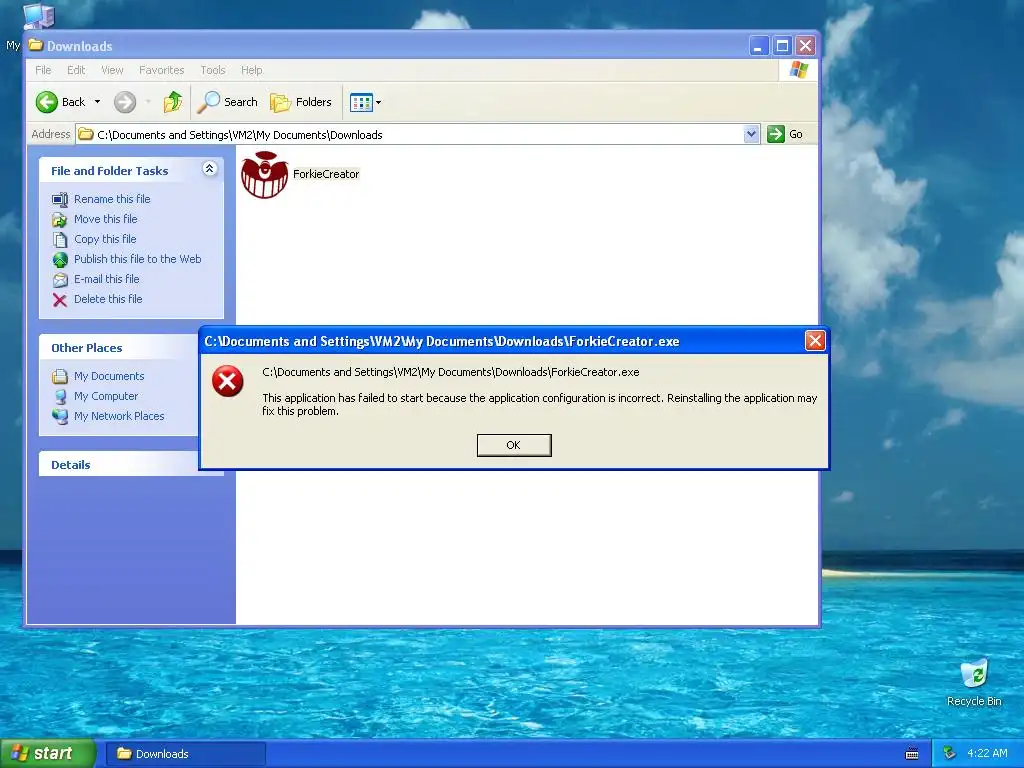Toggle the Folders pane
The width and height of the screenshot is (1024, 768).
click(301, 102)
